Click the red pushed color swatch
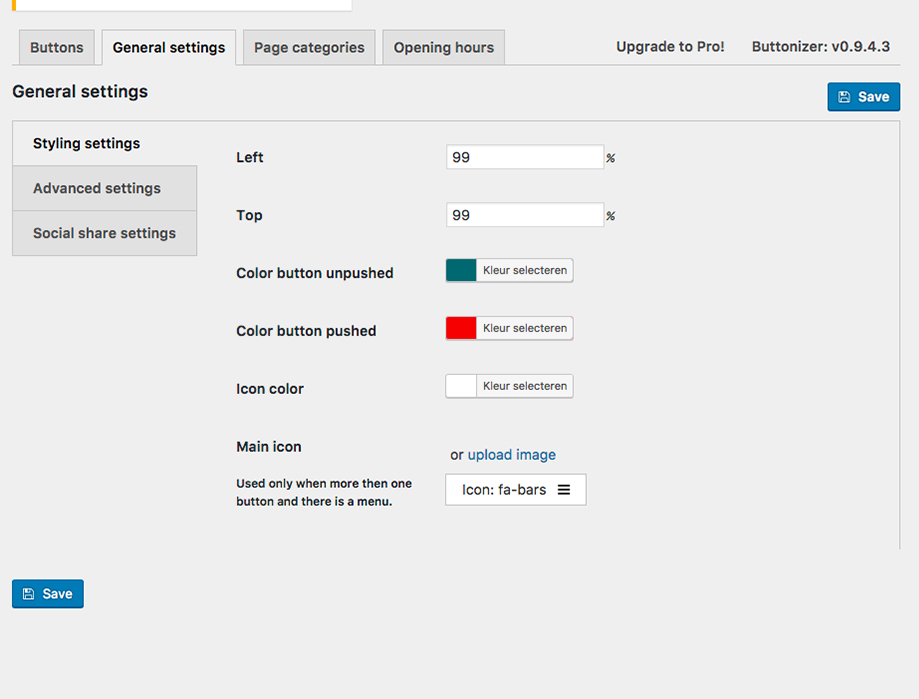Image resolution: width=919 pixels, height=699 pixels. coord(461,329)
